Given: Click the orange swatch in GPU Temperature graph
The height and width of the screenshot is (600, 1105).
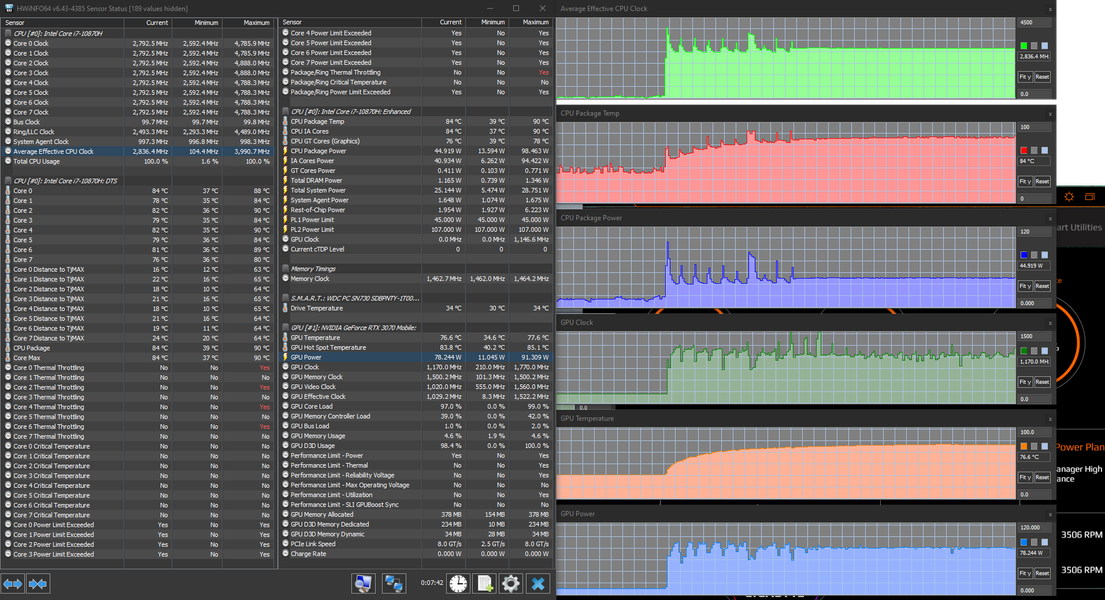Looking at the screenshot, I should [x=1024, y=446].
